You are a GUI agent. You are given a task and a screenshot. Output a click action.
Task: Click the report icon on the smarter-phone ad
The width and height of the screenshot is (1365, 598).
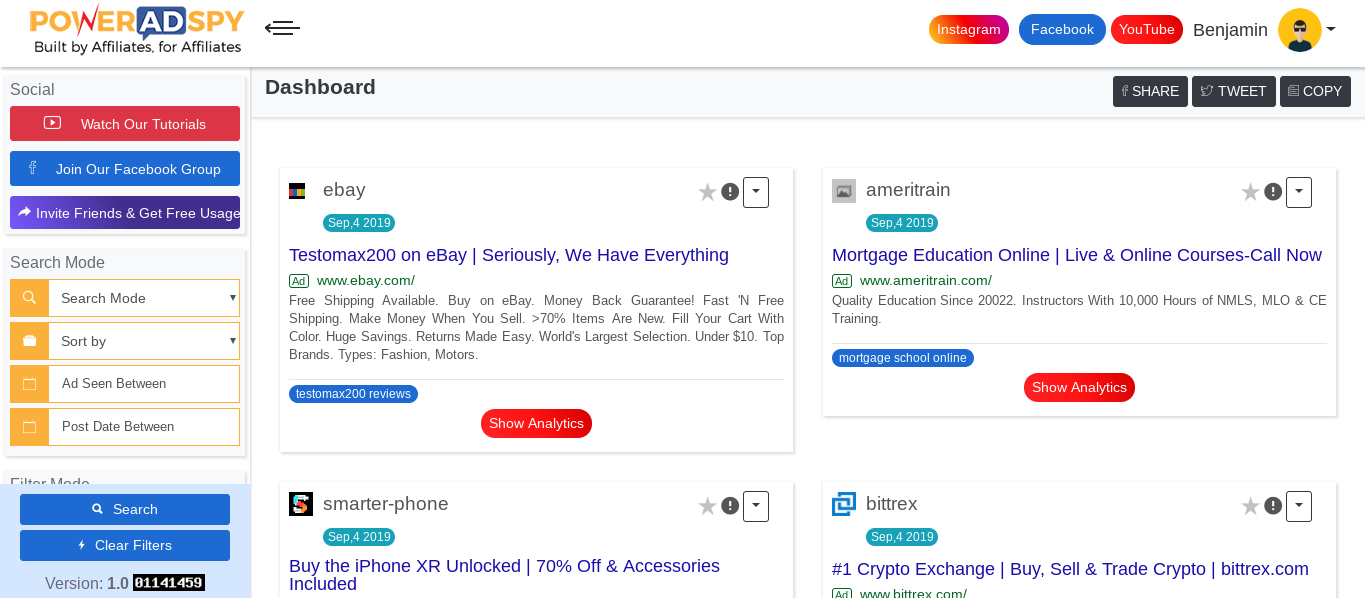pyautogui.click(x=730, y=506)
